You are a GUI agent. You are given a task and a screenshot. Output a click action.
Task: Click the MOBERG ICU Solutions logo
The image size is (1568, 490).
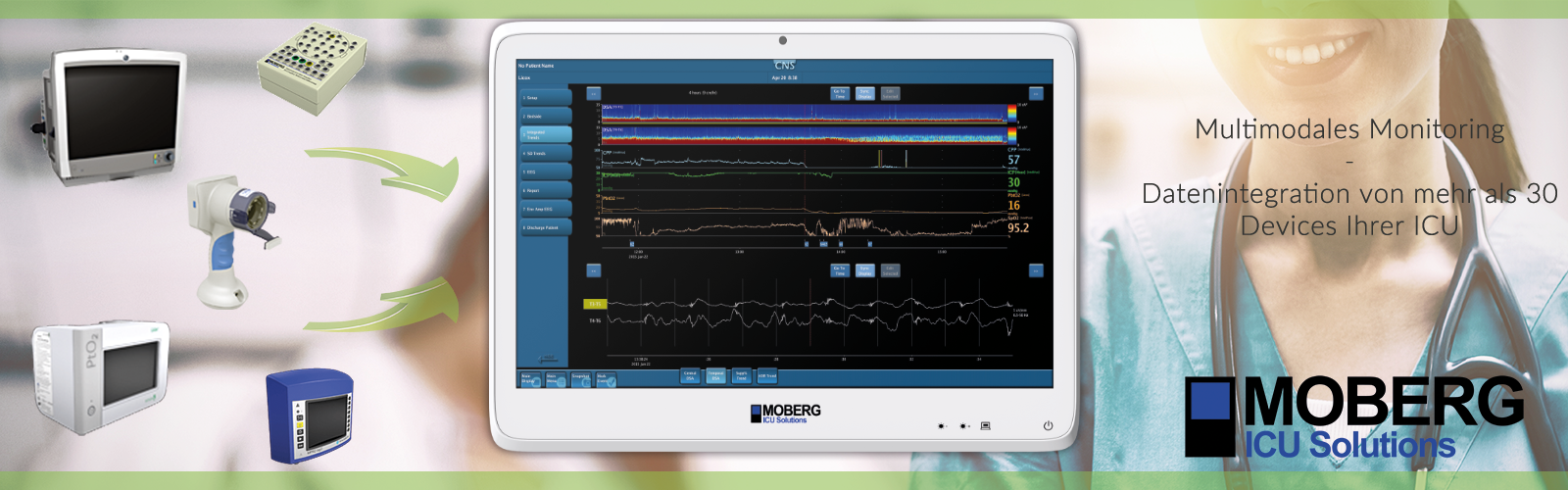[1353, 416]
